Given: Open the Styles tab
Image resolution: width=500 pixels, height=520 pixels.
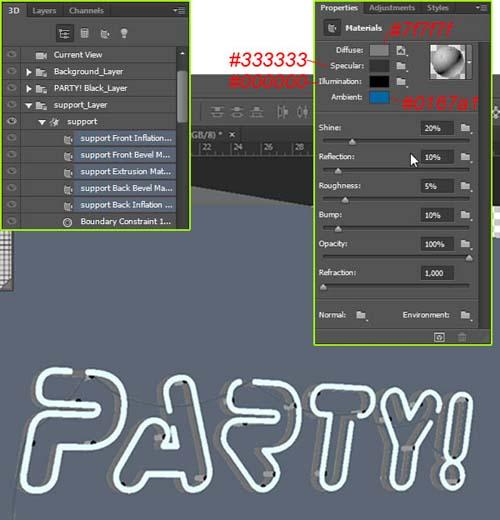Looking at the screenshot, I should click(x=438, y=8).
